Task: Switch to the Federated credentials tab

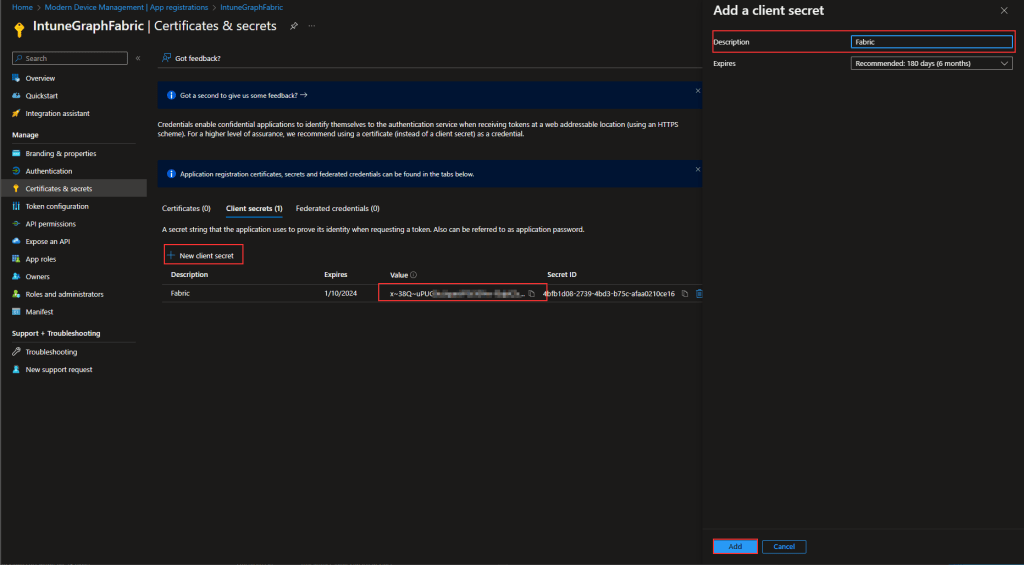Action: (x=337, y=208)
